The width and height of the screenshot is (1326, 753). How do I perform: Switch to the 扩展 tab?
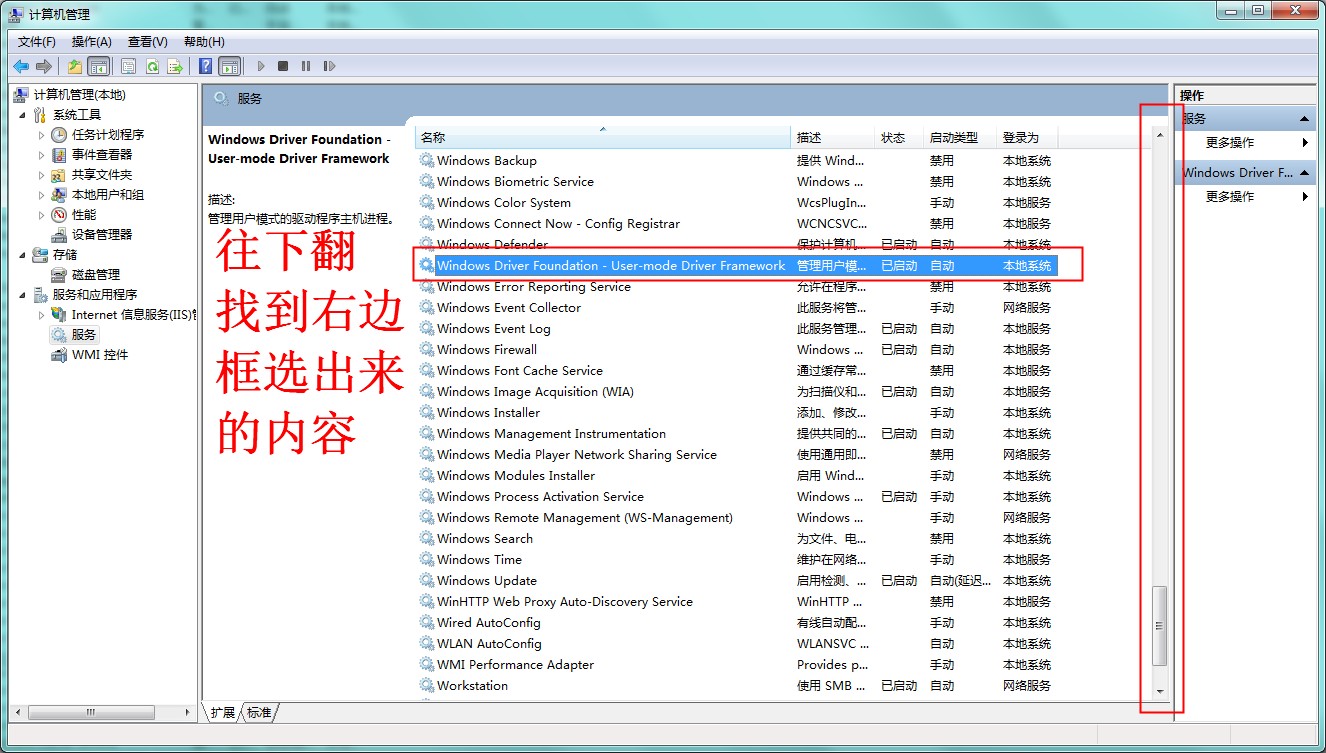[x=222, y=712]
